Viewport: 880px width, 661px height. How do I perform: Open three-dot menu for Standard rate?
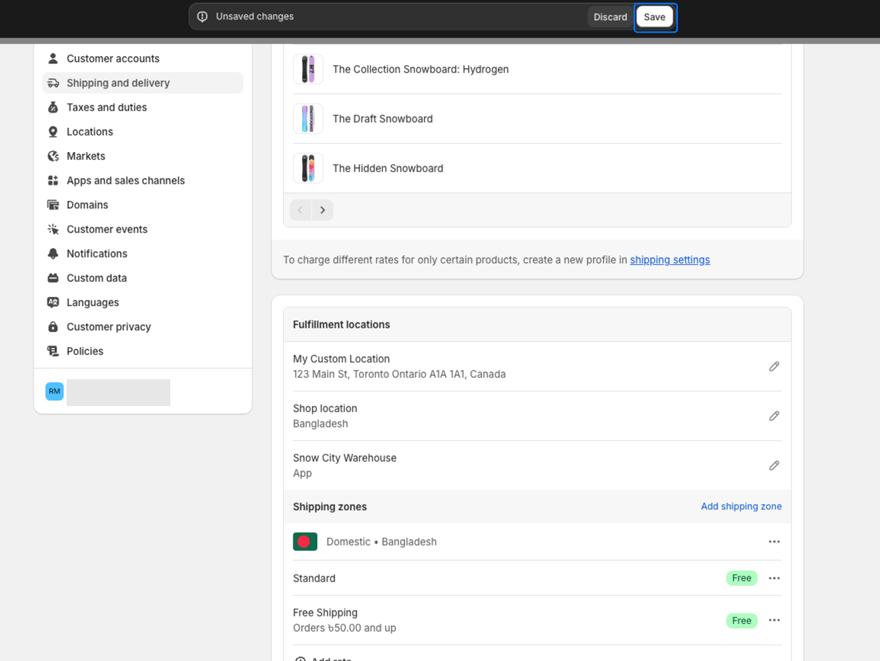pos(774,578)
